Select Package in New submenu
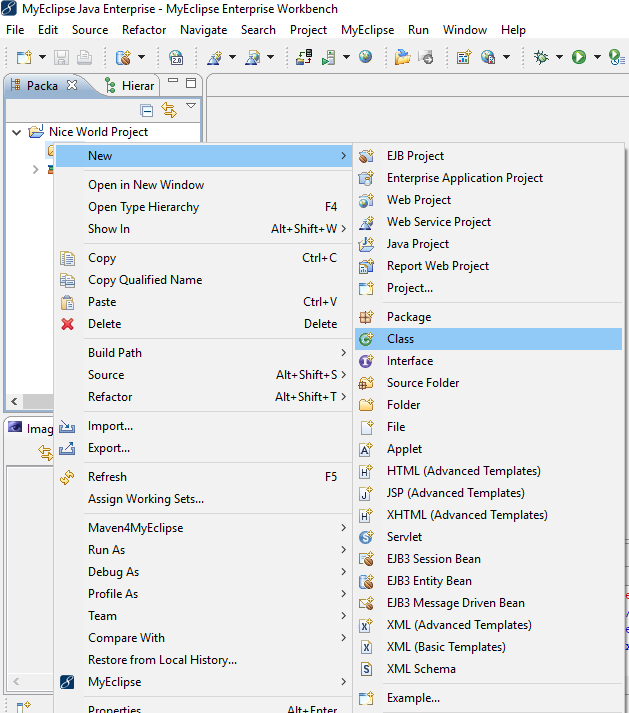This screenshot has width=629, height=713. pos(488,317)
